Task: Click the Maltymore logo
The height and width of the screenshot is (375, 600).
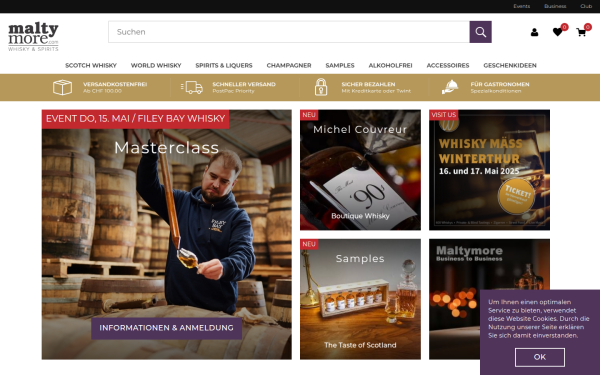Action: [33, 36]
